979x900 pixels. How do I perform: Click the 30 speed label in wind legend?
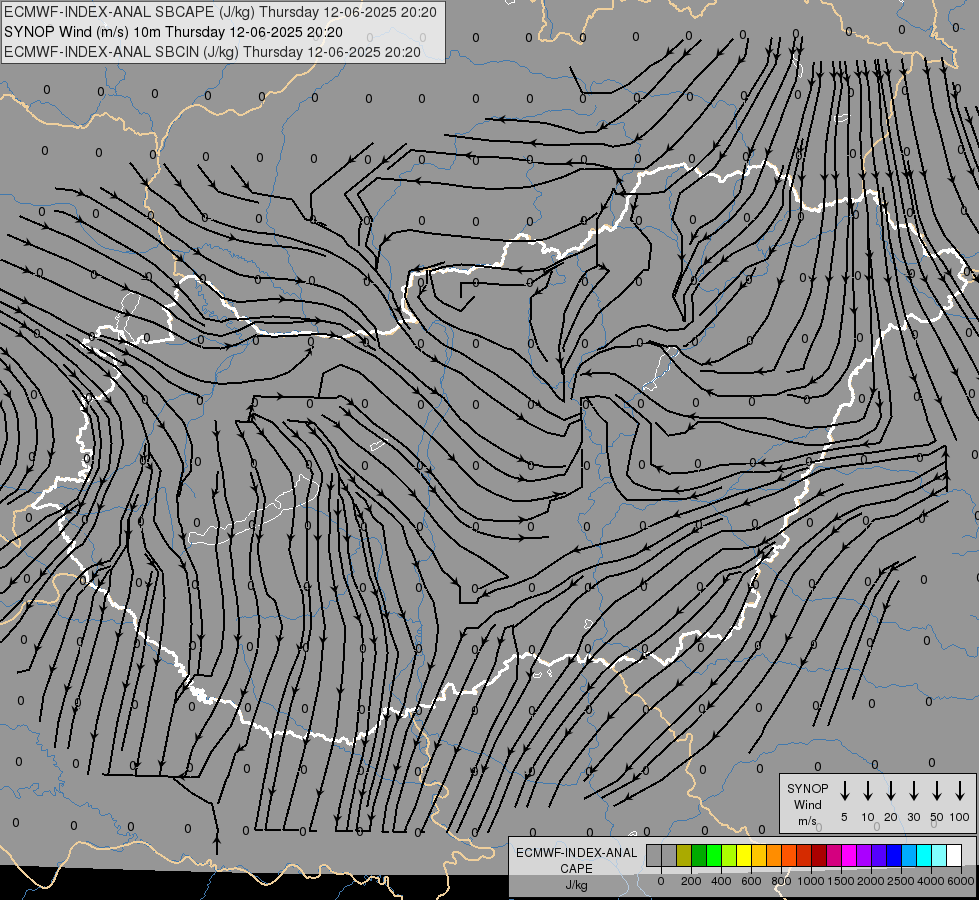tap(913, 817)
